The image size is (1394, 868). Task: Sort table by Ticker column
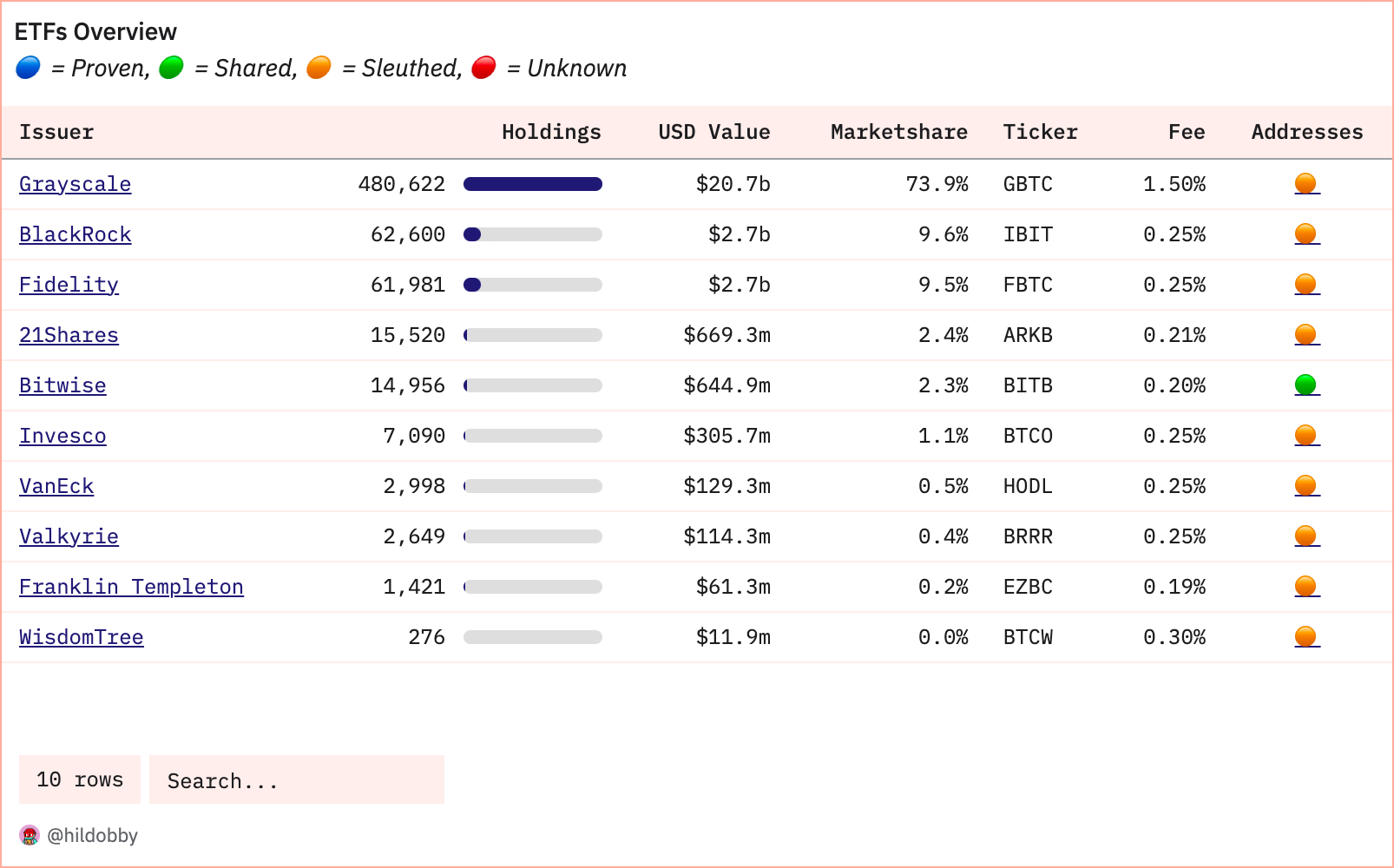click(x=1041, y=132)
